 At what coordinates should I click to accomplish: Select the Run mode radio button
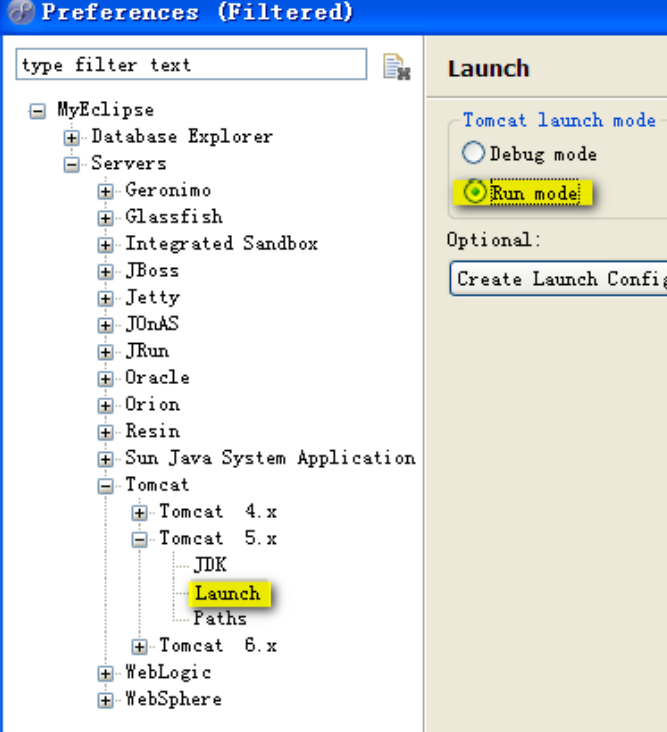click(x=475, y=191)
